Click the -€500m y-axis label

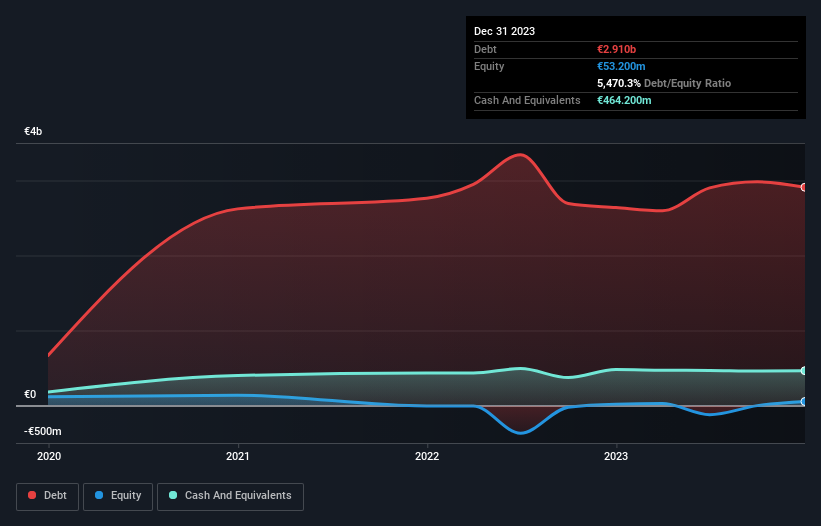point(43,431)
